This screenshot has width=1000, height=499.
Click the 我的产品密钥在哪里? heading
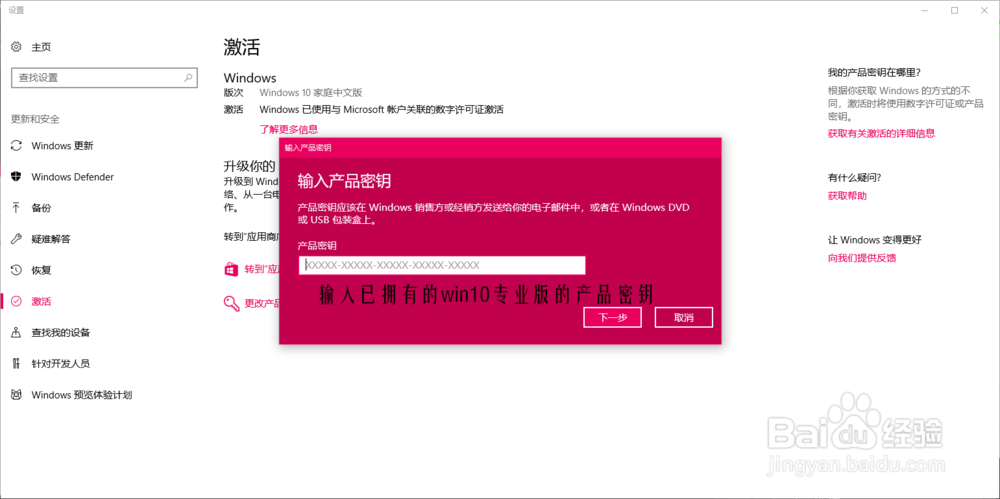point(874,73)
